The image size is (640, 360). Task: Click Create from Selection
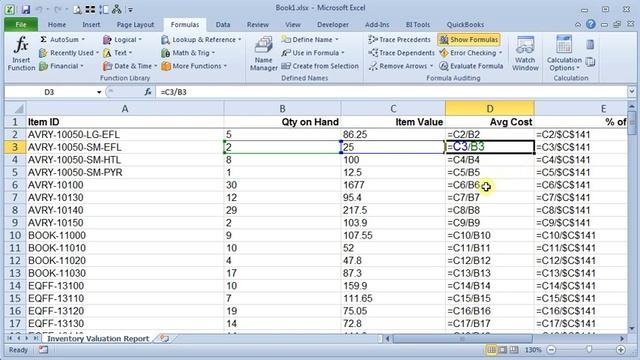[320, 66]
